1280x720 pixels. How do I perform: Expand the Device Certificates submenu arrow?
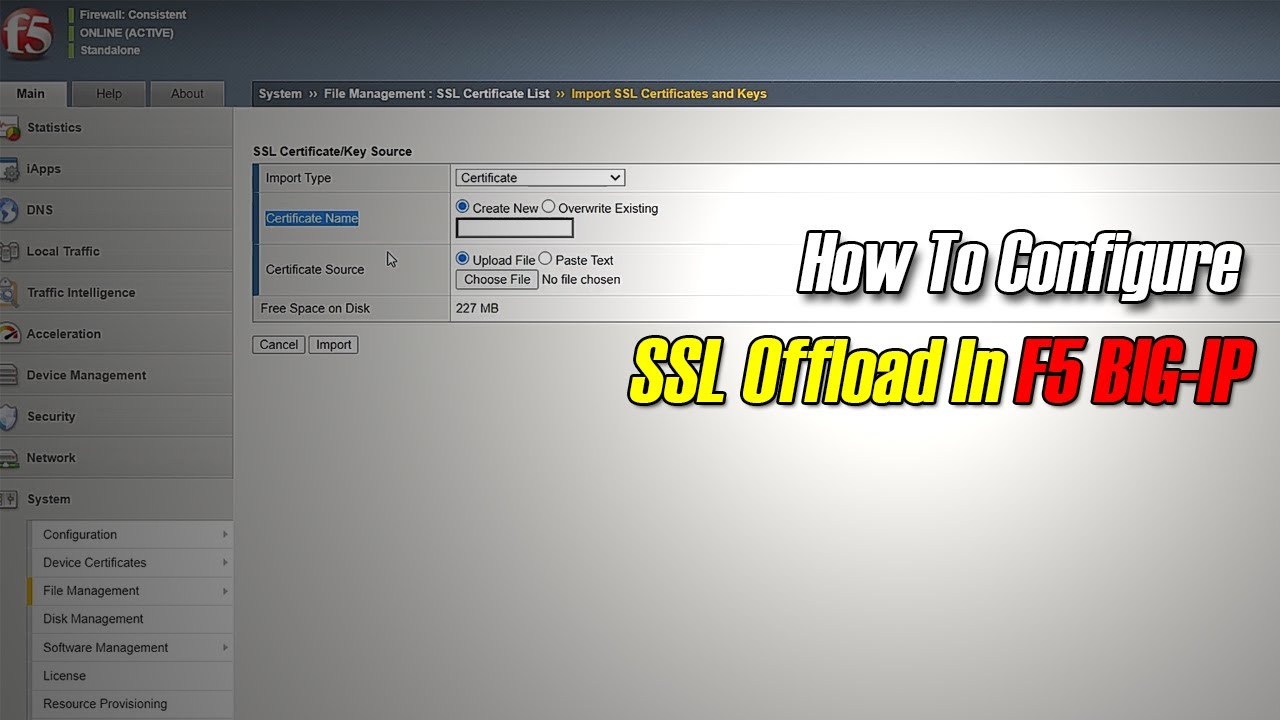tap(225, 563)
